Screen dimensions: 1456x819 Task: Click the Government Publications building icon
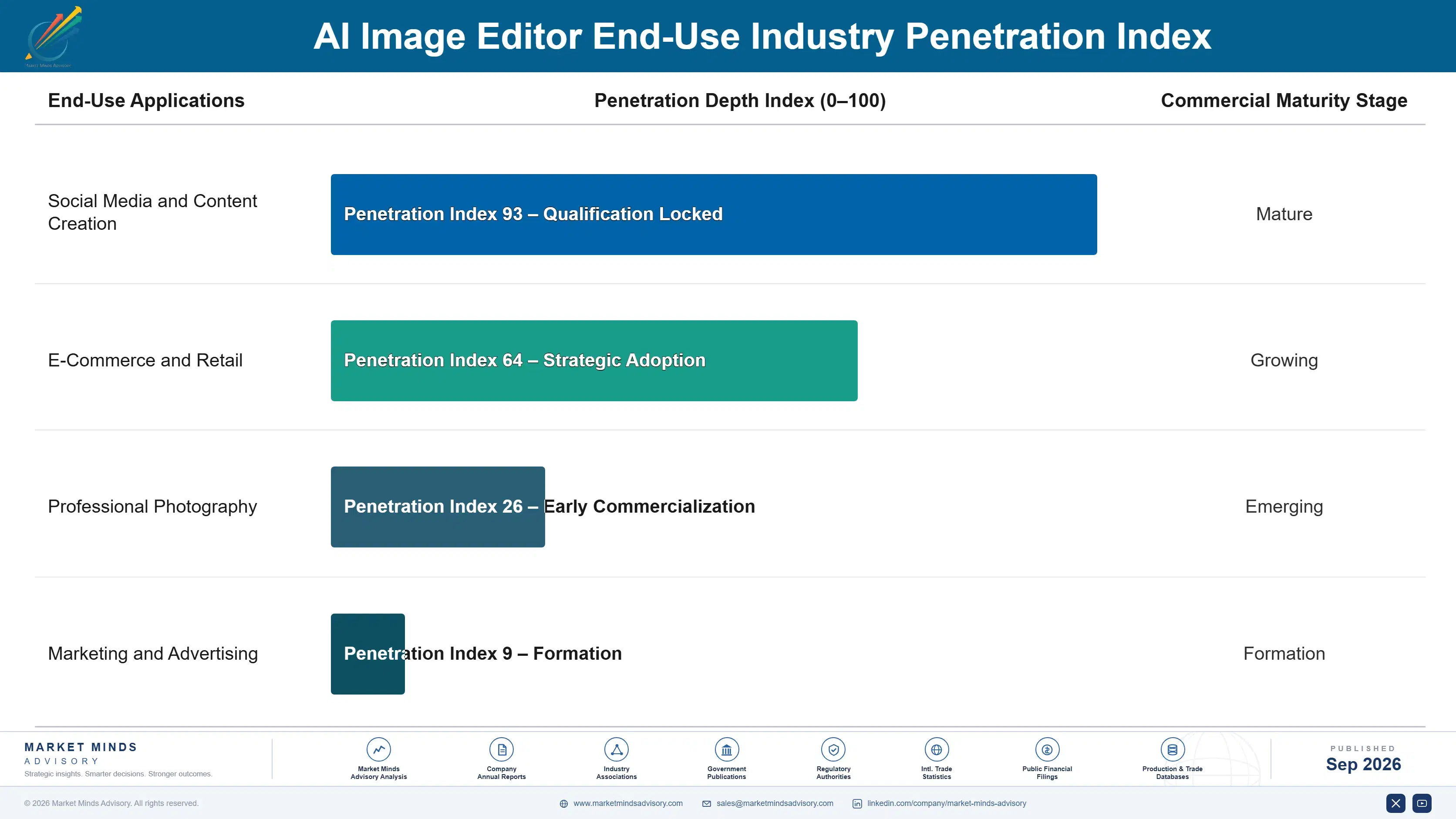point(726,749)
